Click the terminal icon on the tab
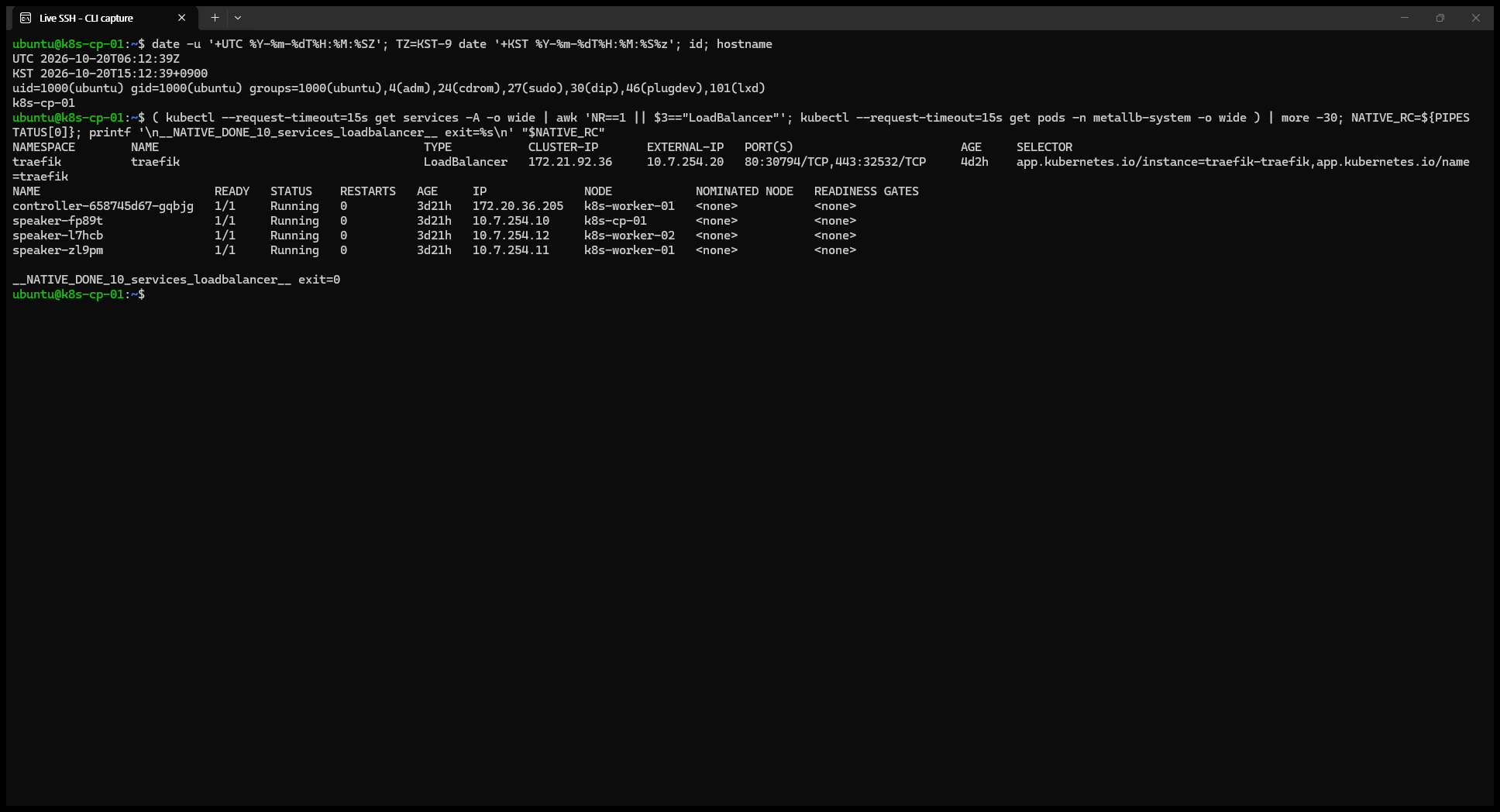Image resolution: width=1500 pixels, height=812 pixels. [x=26, y=18]
